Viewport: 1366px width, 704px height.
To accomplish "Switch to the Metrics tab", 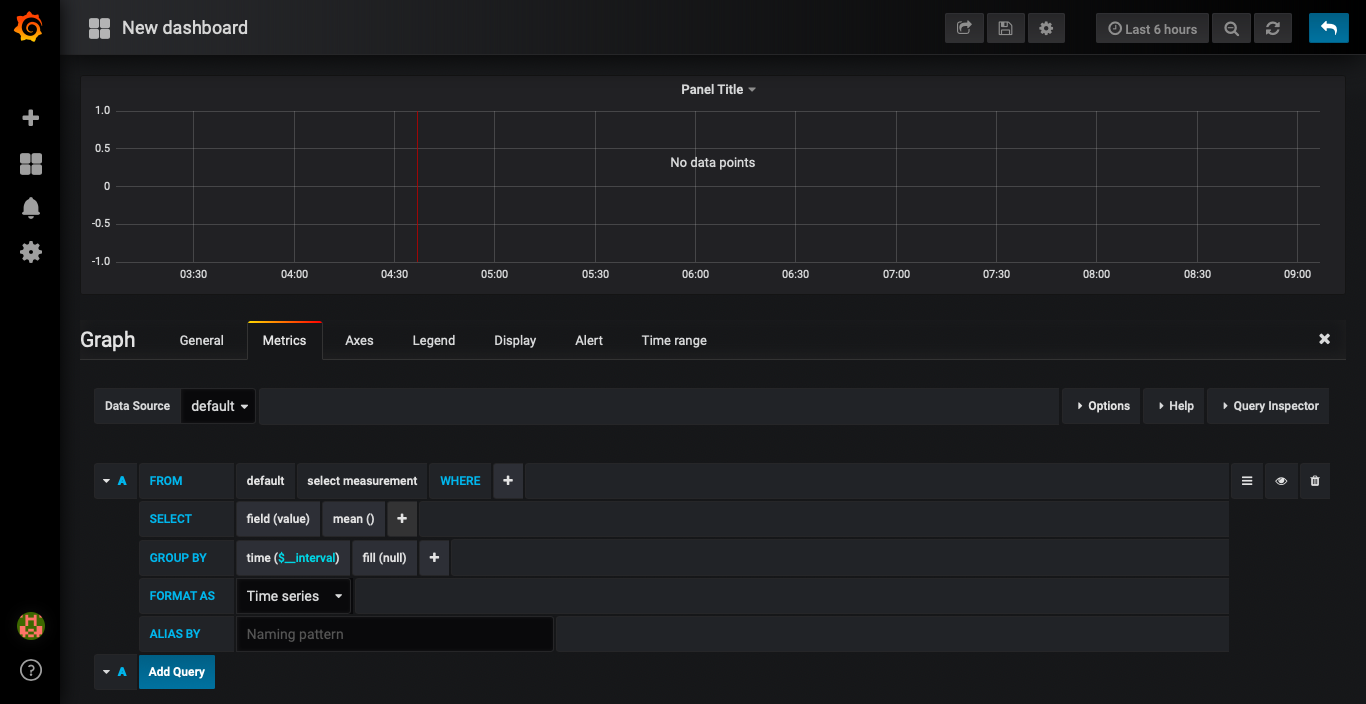I will (285, 340).
